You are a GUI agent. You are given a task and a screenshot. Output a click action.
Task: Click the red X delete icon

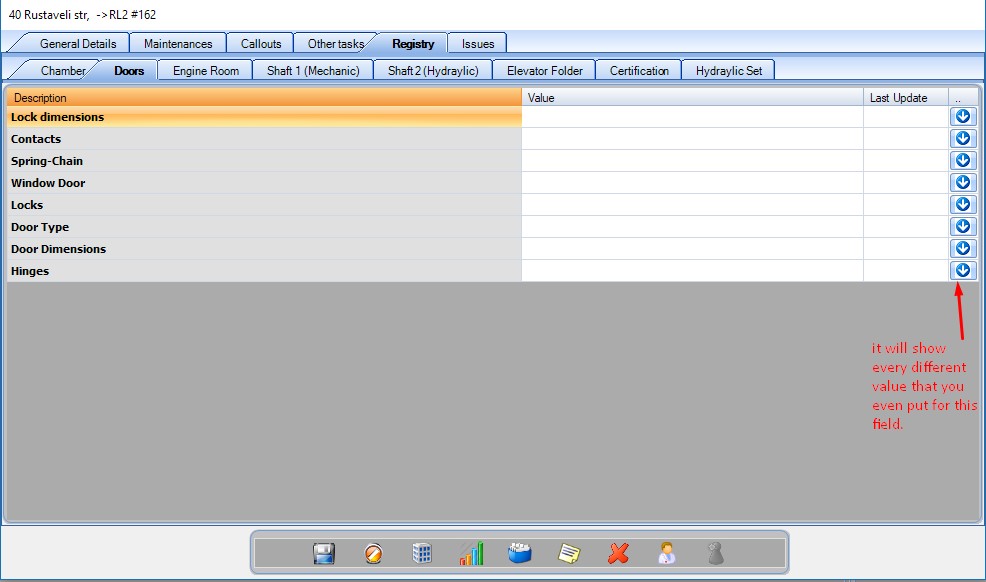pos(618,553)
